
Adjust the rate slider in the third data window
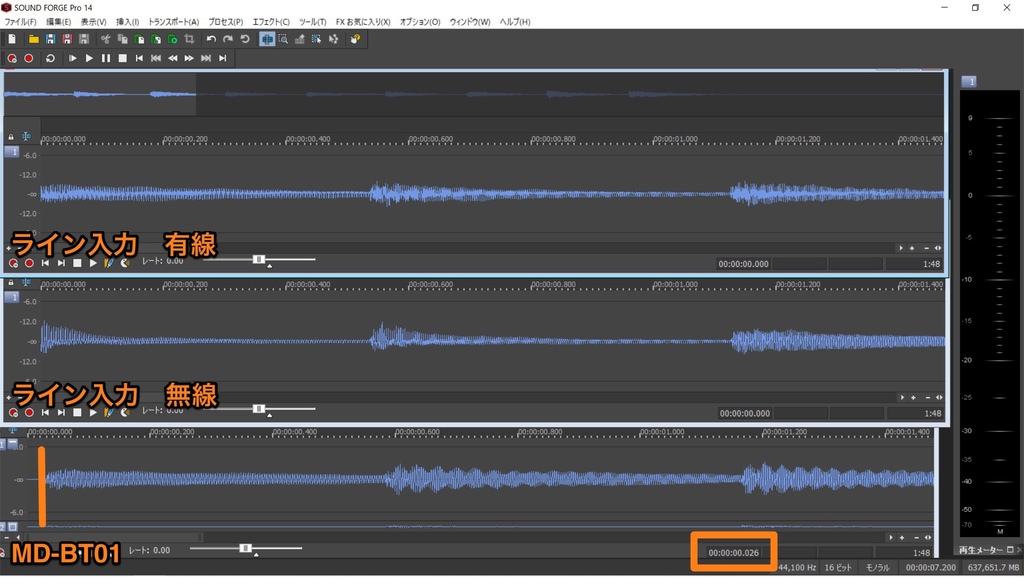click(246, 549)
